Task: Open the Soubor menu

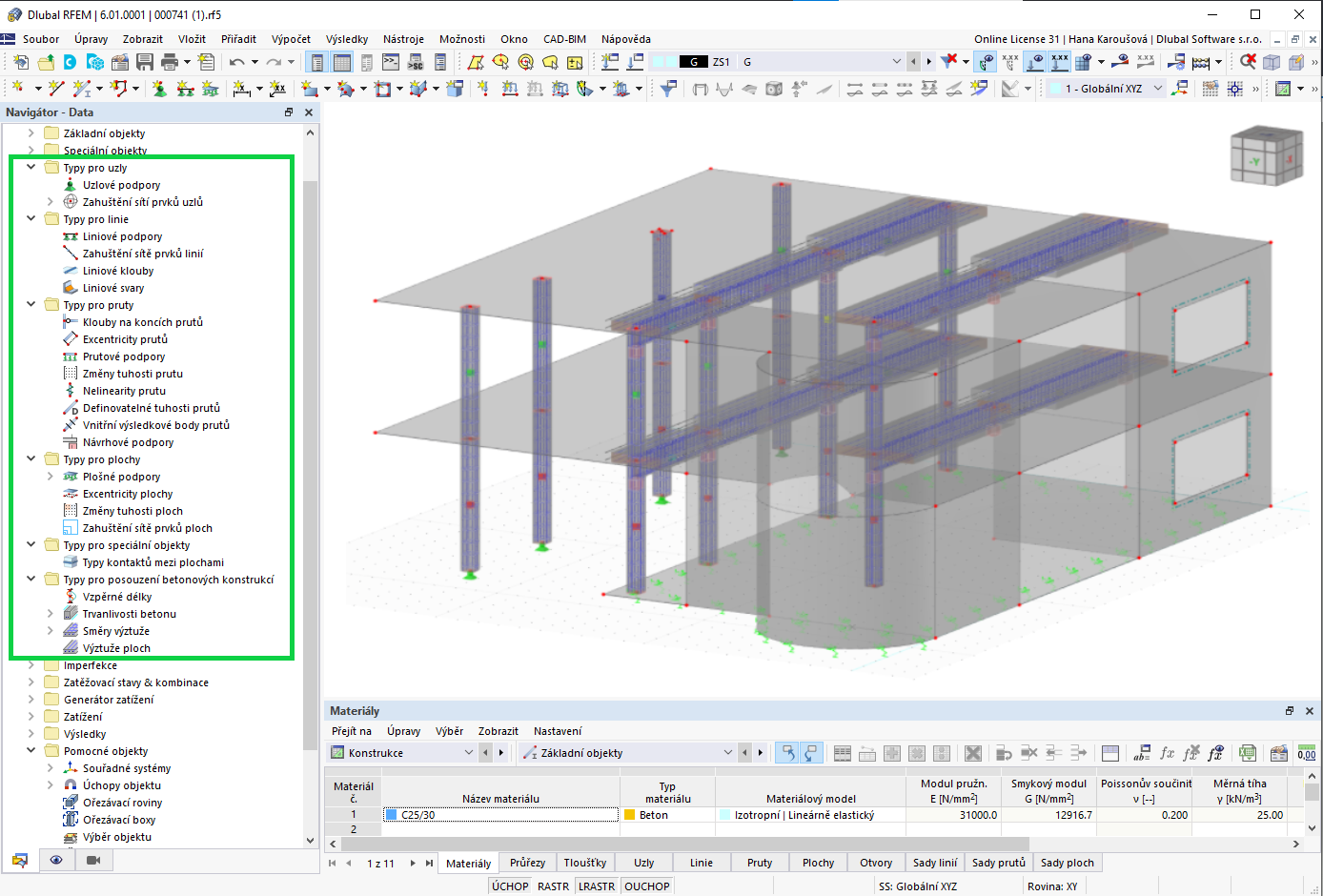Action: (x=41, y=39)
